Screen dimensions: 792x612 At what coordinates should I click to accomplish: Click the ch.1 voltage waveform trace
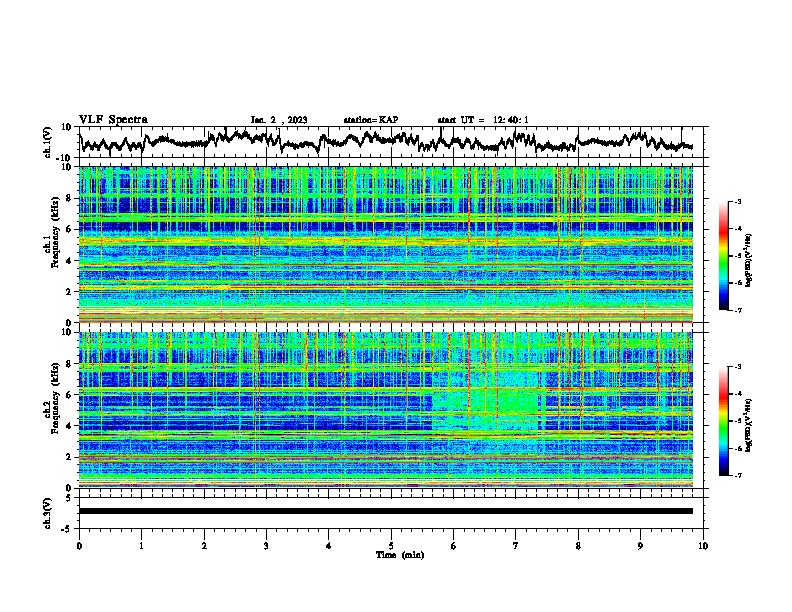[386, 141]
